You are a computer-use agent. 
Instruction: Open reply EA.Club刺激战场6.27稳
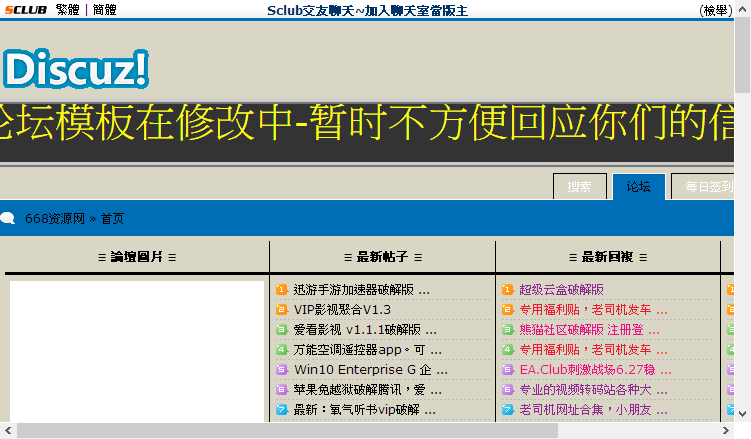tap(595, 370)
